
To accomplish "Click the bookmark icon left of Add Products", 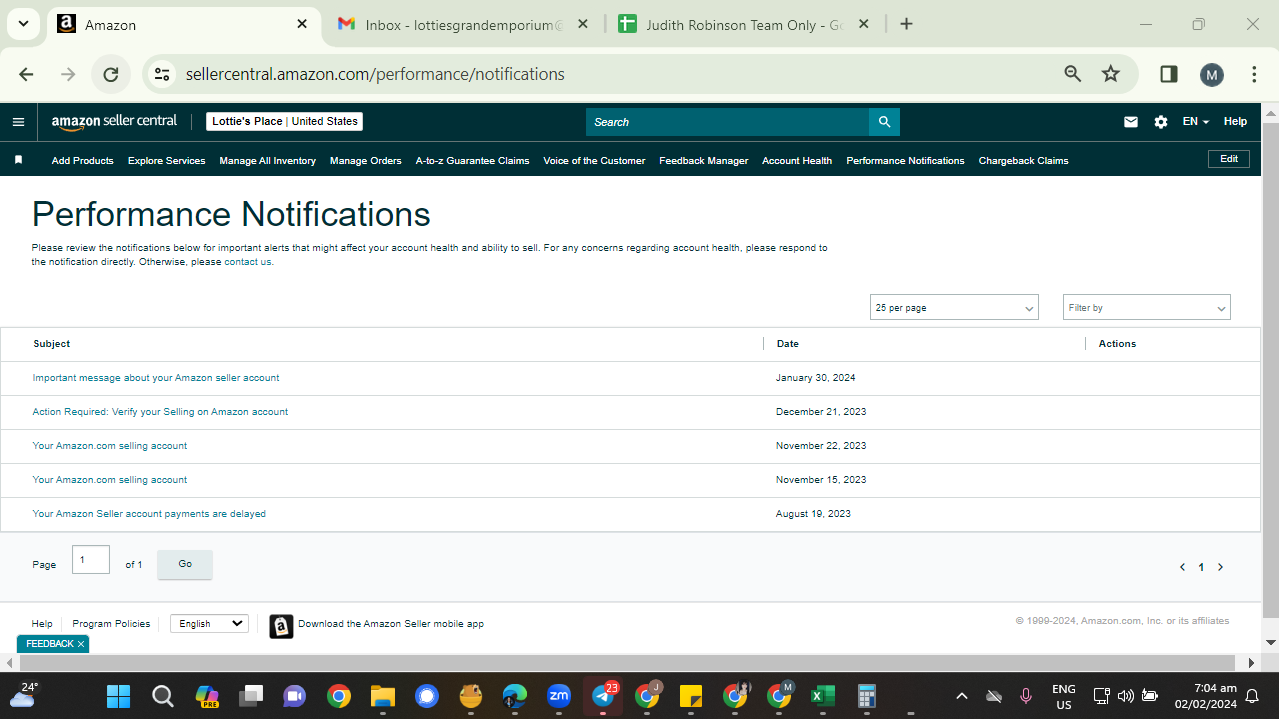I will pyautogui.click(x=18, y=160).
